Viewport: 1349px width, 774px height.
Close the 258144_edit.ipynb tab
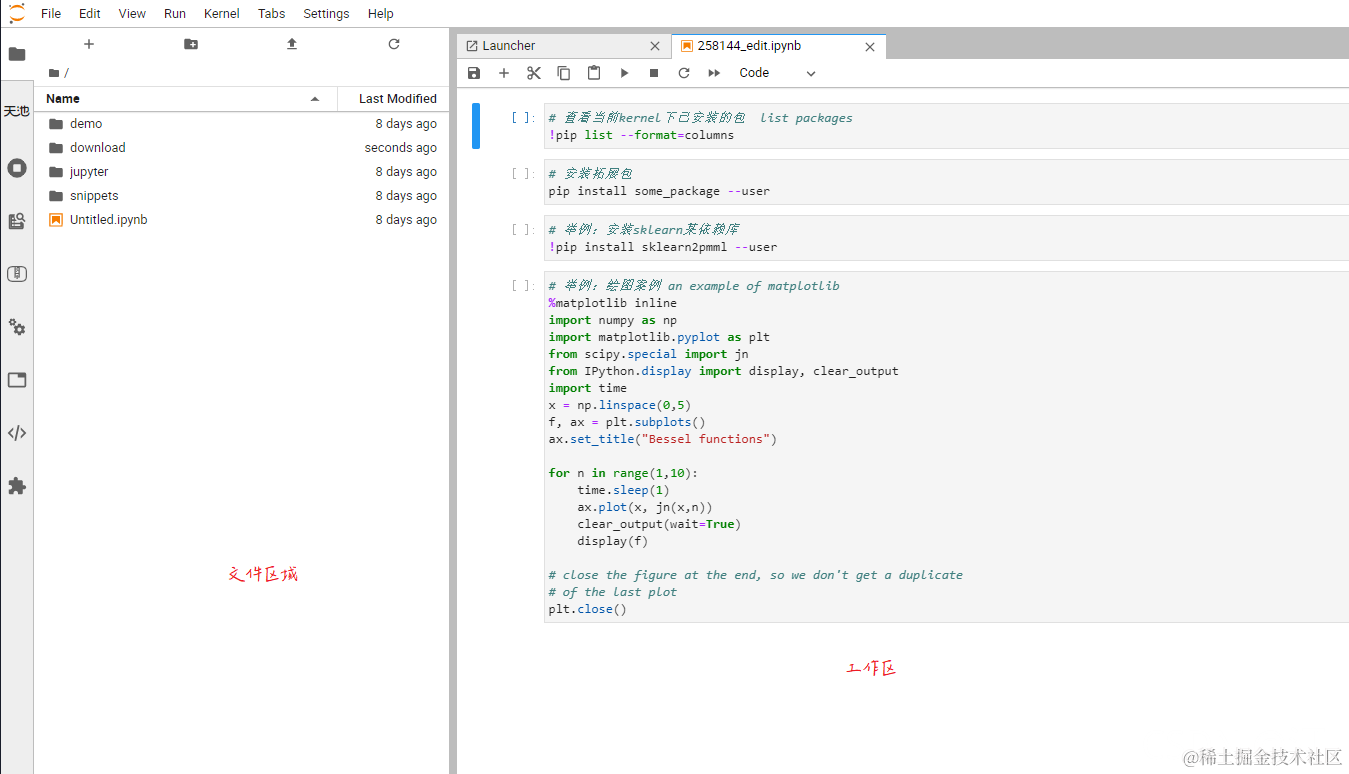870,46
